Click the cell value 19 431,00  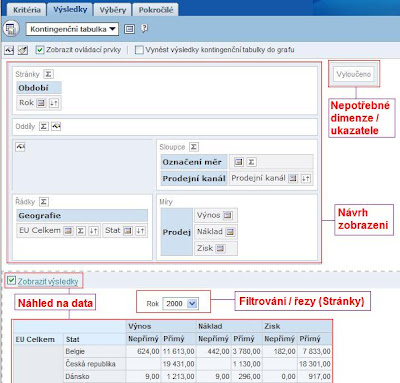pyautogui.click(x=179, y=364)
